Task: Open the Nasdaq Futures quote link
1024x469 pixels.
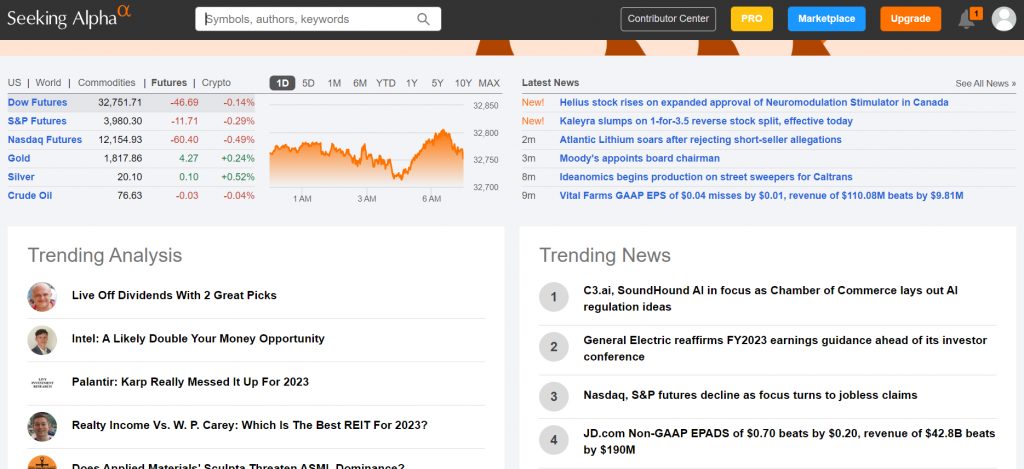Action: click(45, 139)
